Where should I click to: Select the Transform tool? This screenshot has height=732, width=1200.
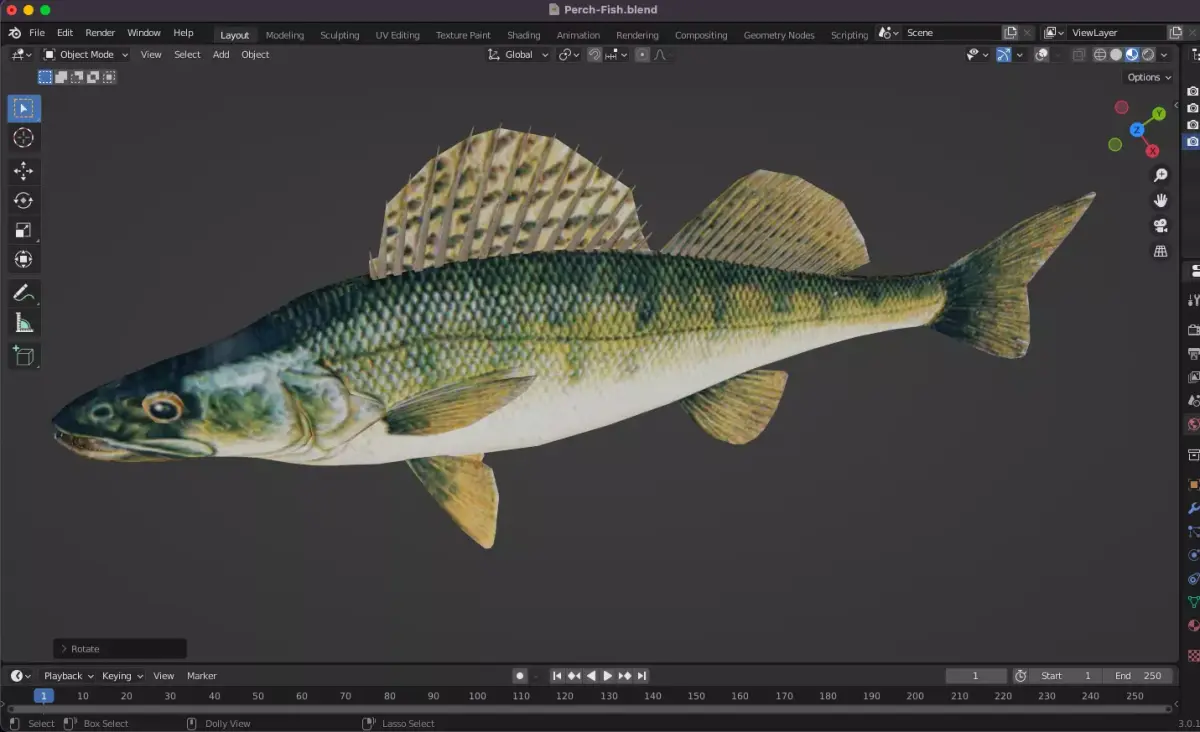pyautogui.click(x=24, y=259)
